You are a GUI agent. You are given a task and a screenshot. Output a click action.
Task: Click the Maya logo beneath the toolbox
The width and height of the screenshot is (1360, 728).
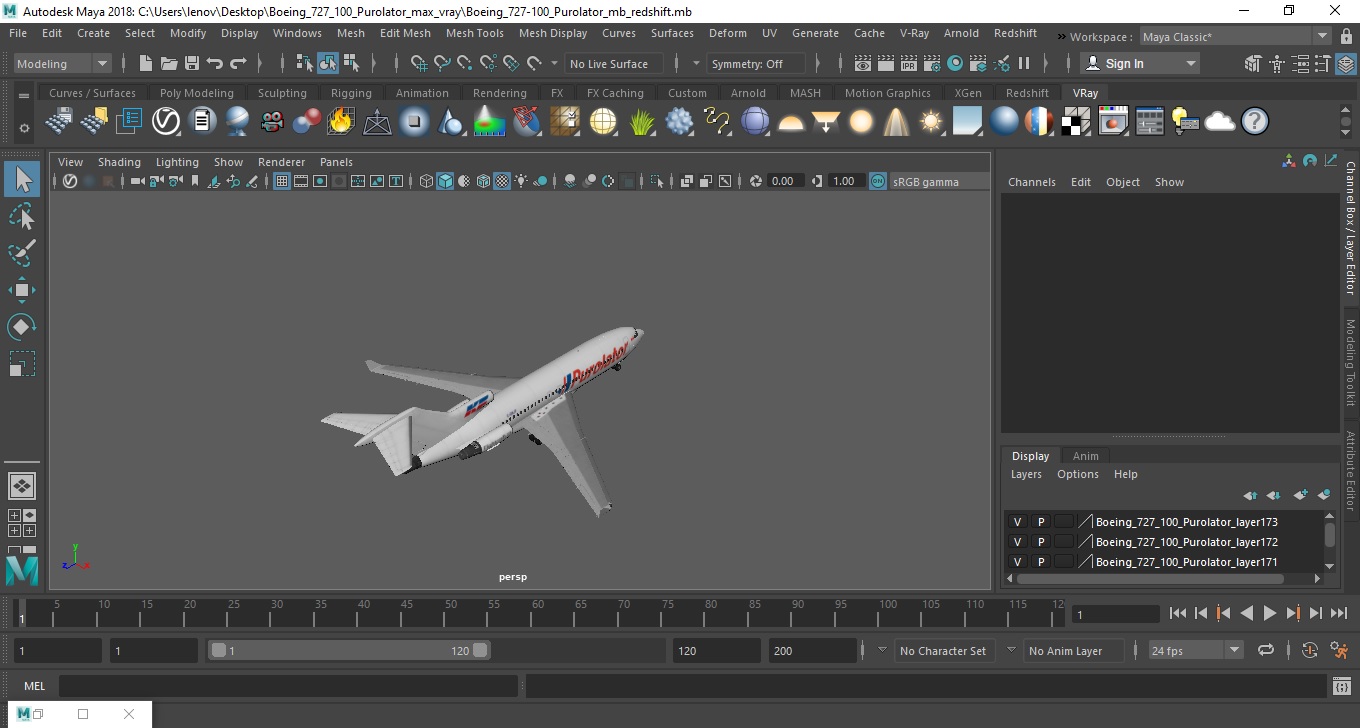[22, 570]
